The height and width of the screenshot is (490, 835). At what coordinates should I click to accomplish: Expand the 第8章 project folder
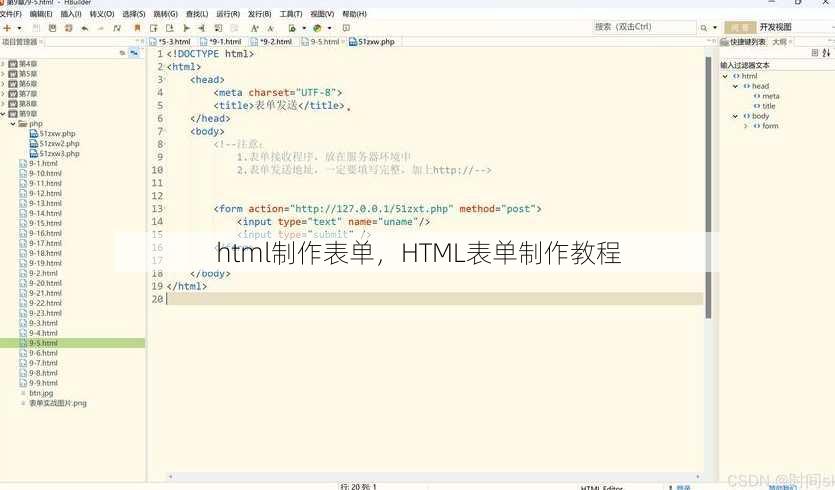3,104
